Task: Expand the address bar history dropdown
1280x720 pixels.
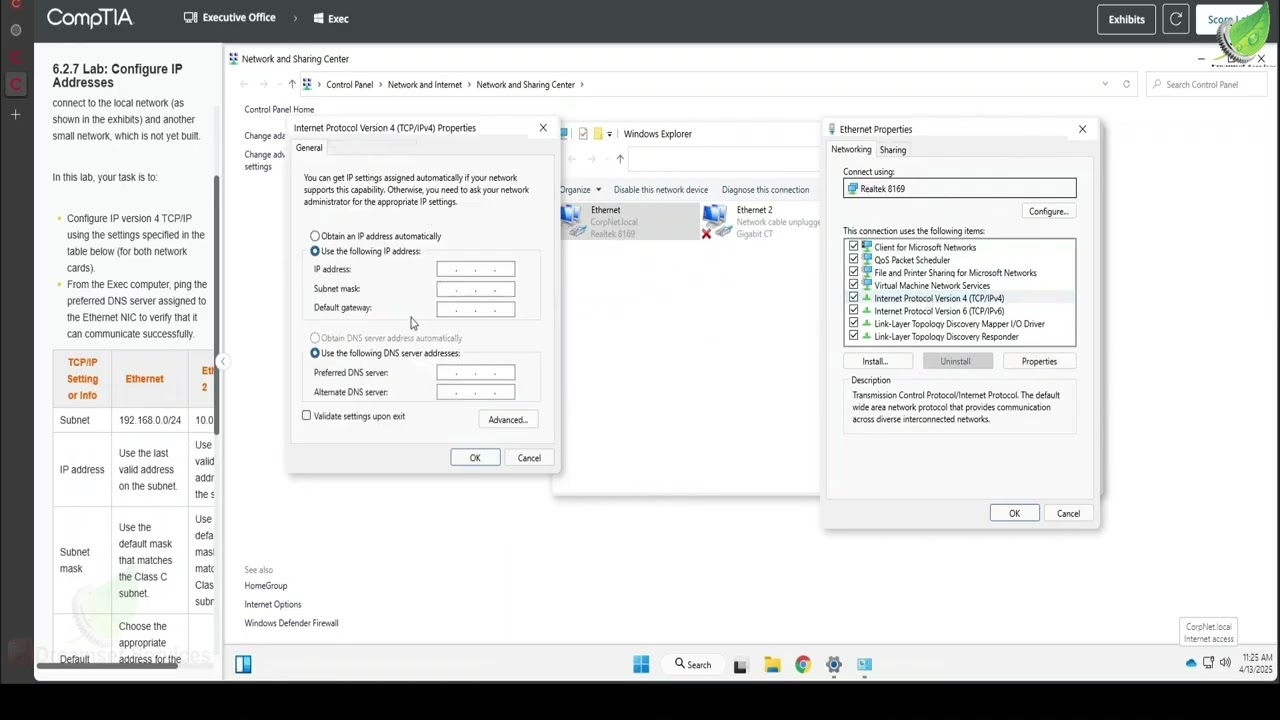Action: (1105, 84)
